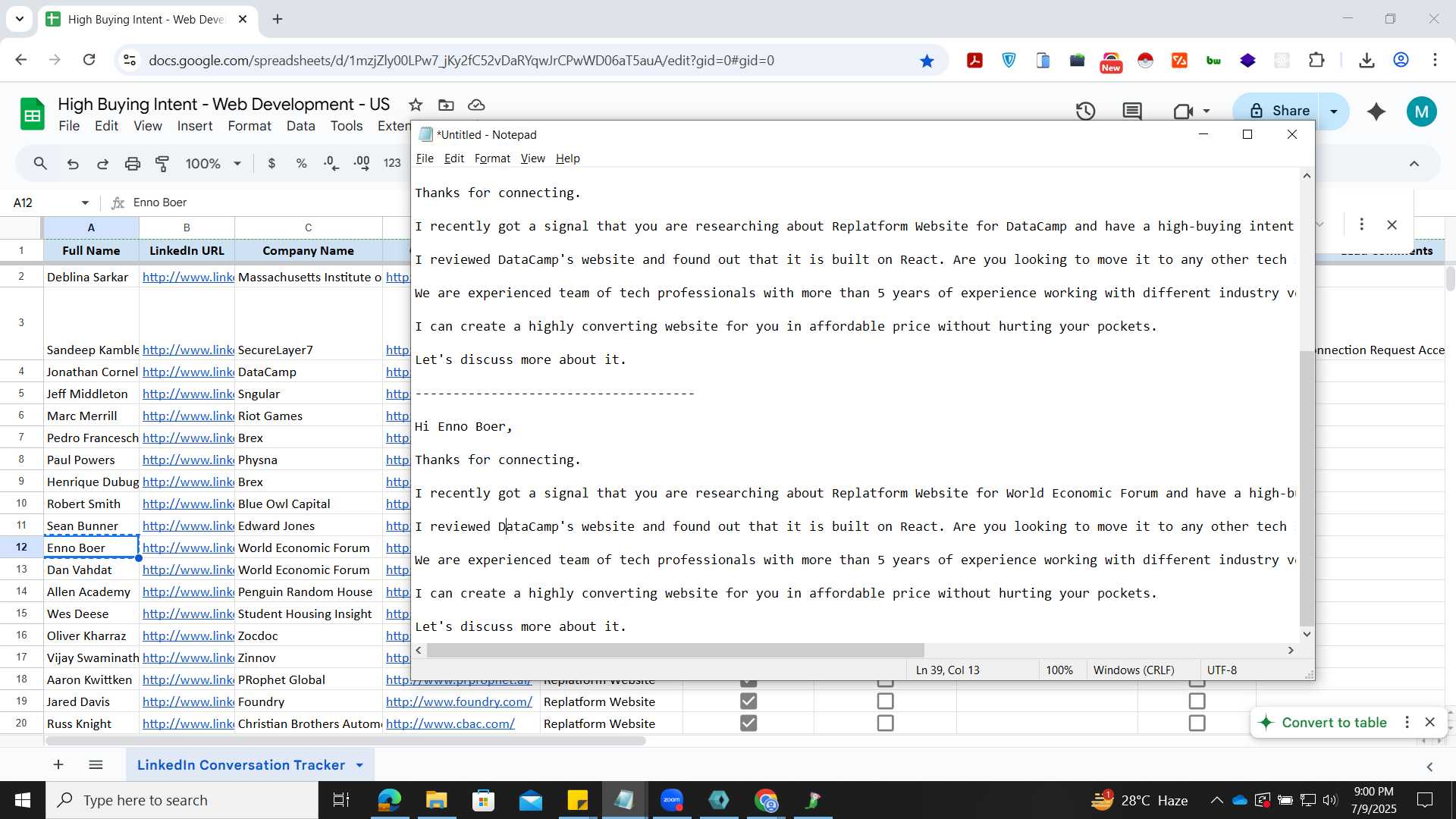Image resolution: width=1456 pixels, height=819 pixels.
Task: Redo action in Sheets toolbar
Action: [102, 163]
